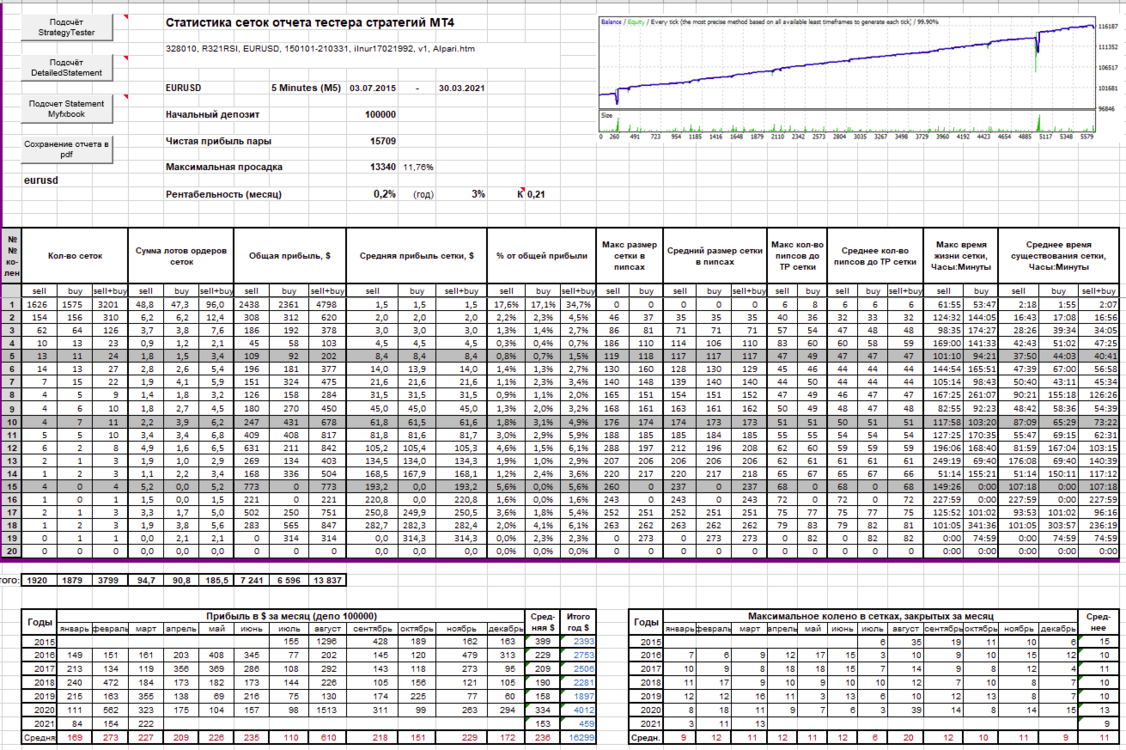Select total profit 4798 in row 1
Image resolution: width=1126 pixels, height=750 pixels.
point(327,305)
